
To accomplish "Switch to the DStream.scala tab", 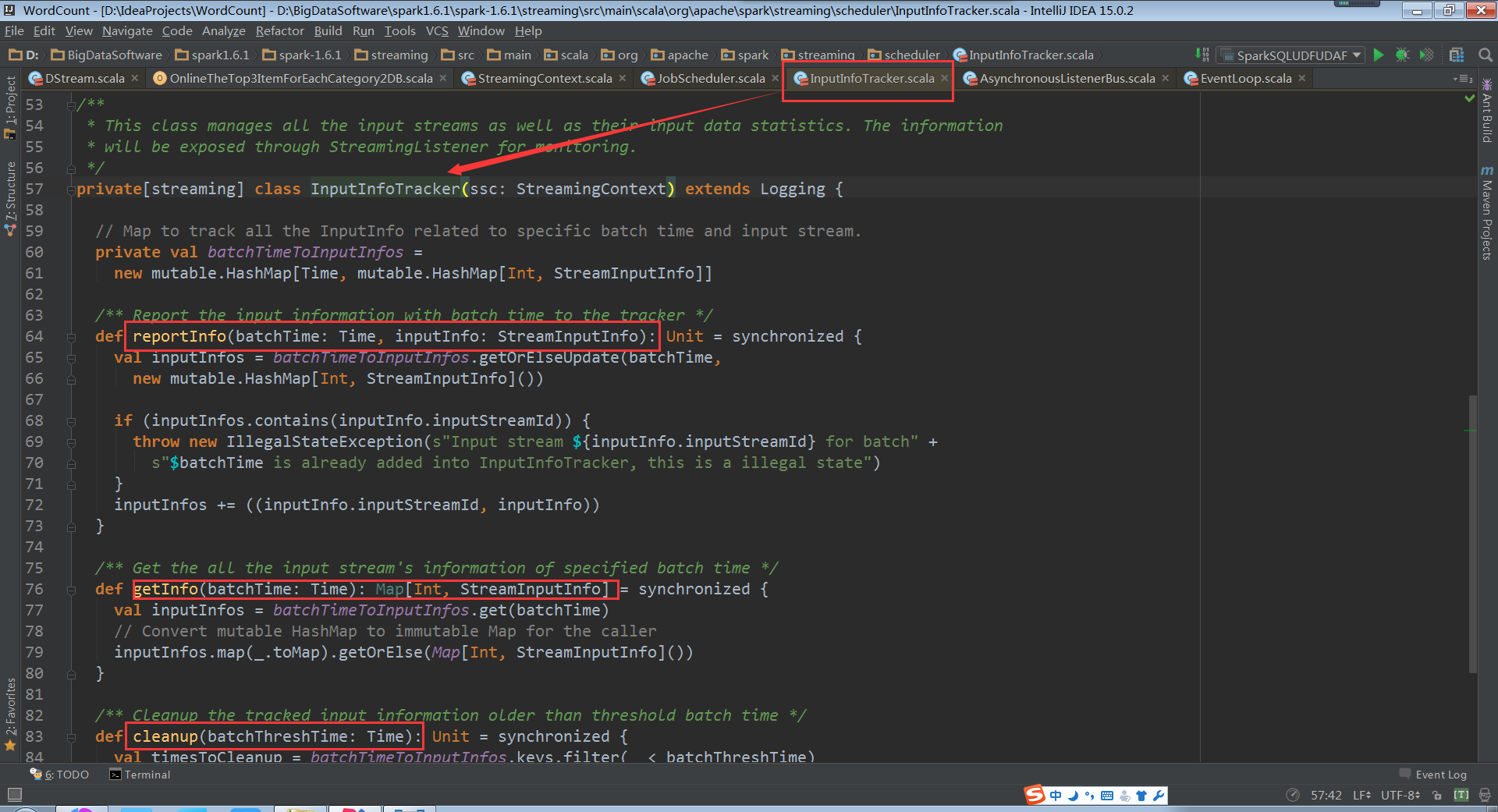I will click(x=84, y=79).
